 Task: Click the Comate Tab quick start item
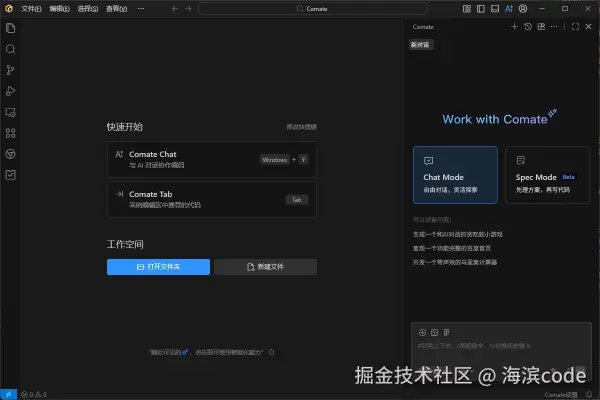212,199
